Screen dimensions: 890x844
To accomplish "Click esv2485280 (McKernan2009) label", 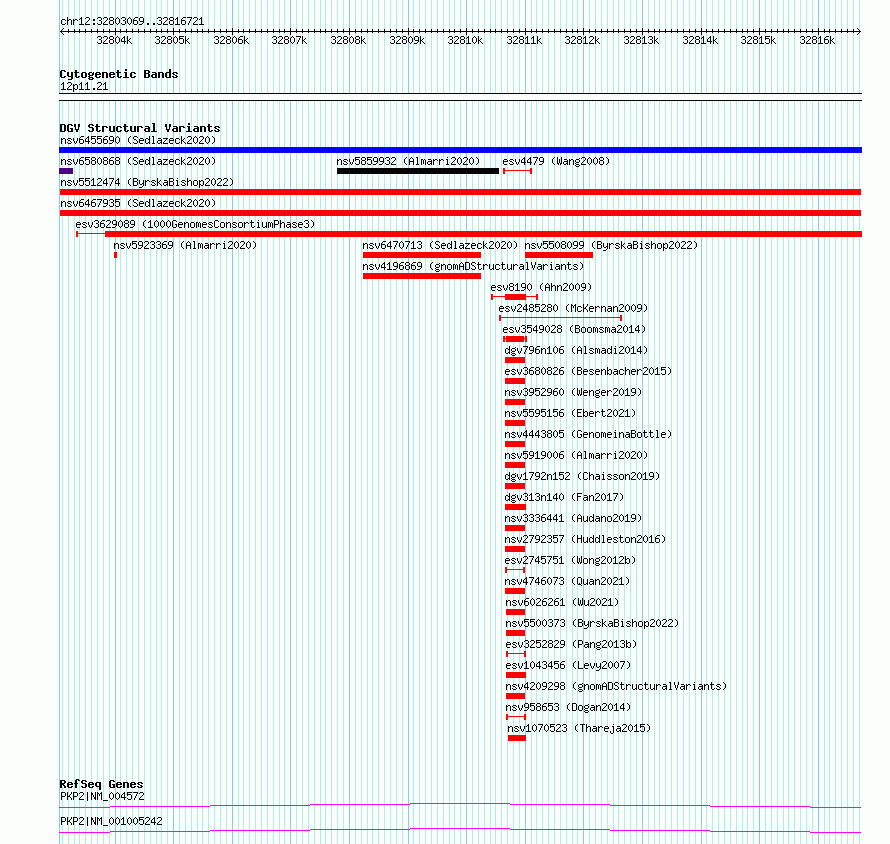I will coord(573,308).
